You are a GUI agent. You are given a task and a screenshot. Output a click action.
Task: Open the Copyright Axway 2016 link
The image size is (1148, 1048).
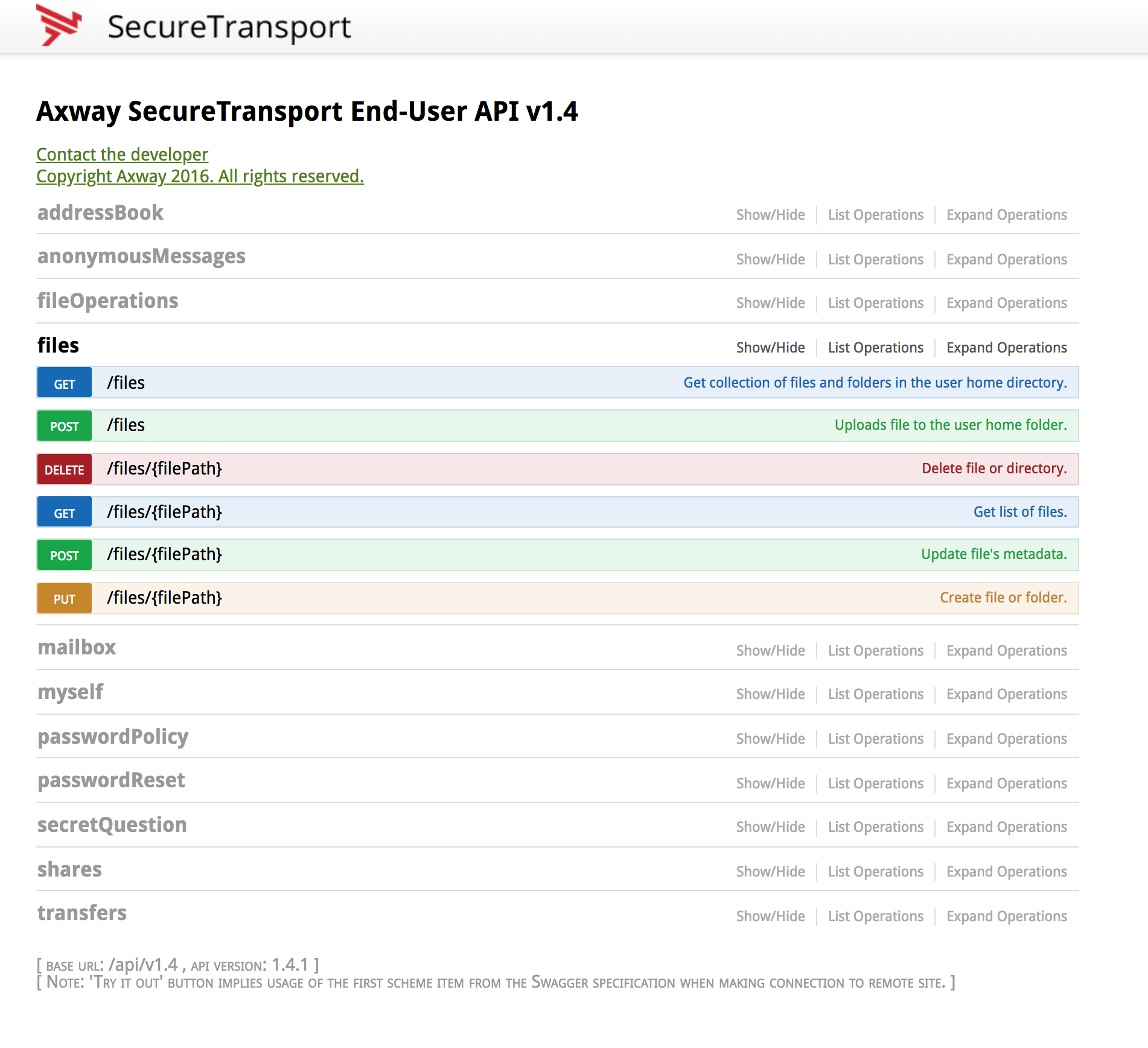pyautogui.click(x=200, y=176)
